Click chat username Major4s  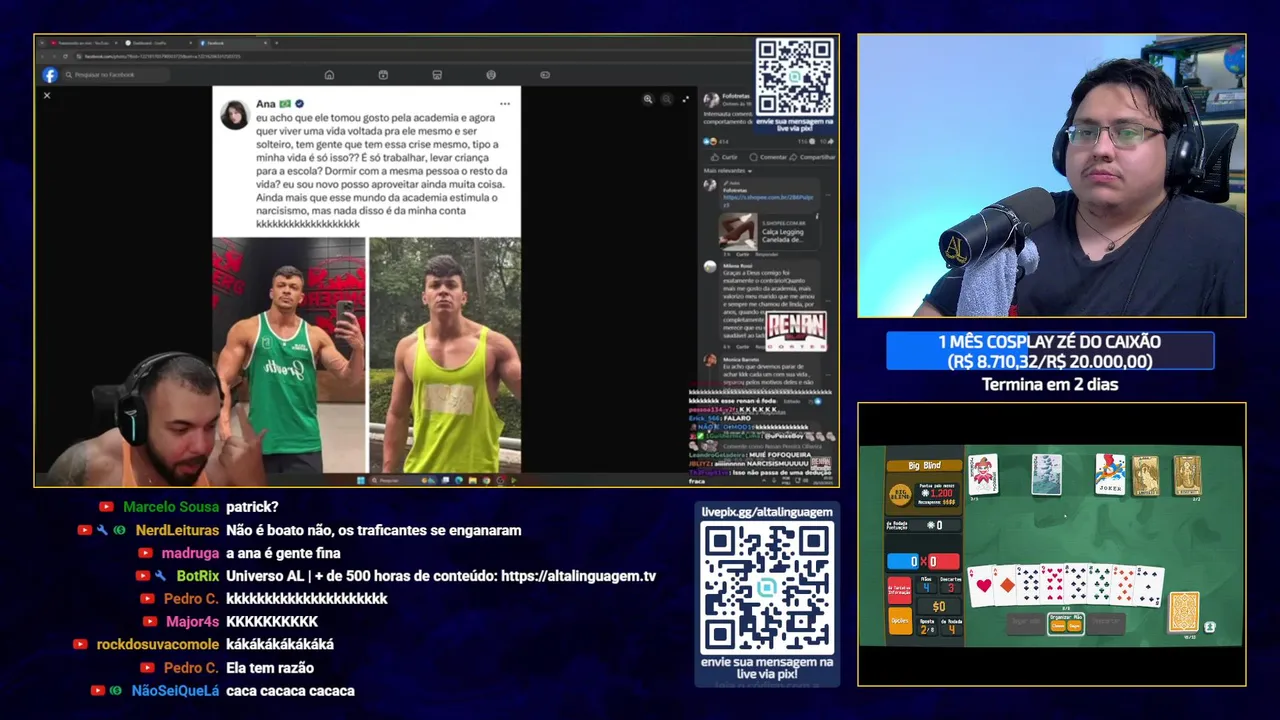[x=193, y=622]
